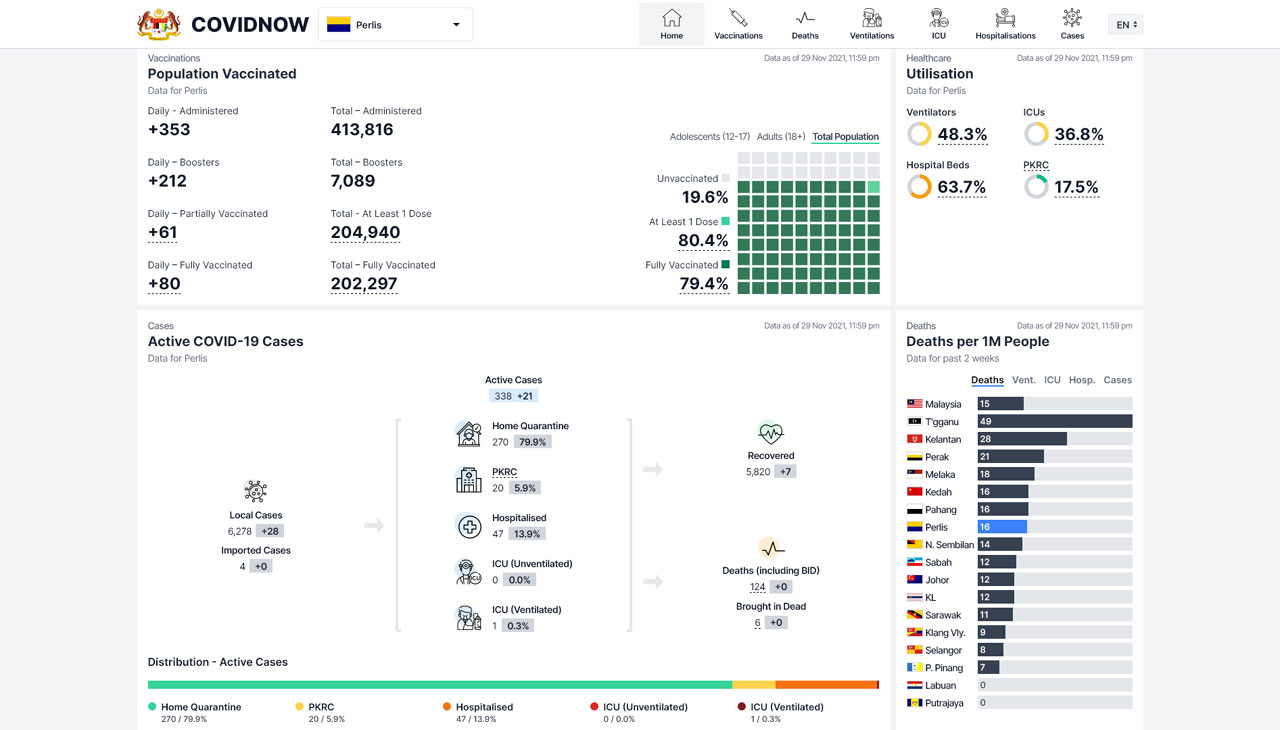This screenshot has height=730, width=1280.
Task: Click the COVIDNOW title link
Action: pyautogui.click(x=250, y=25)
